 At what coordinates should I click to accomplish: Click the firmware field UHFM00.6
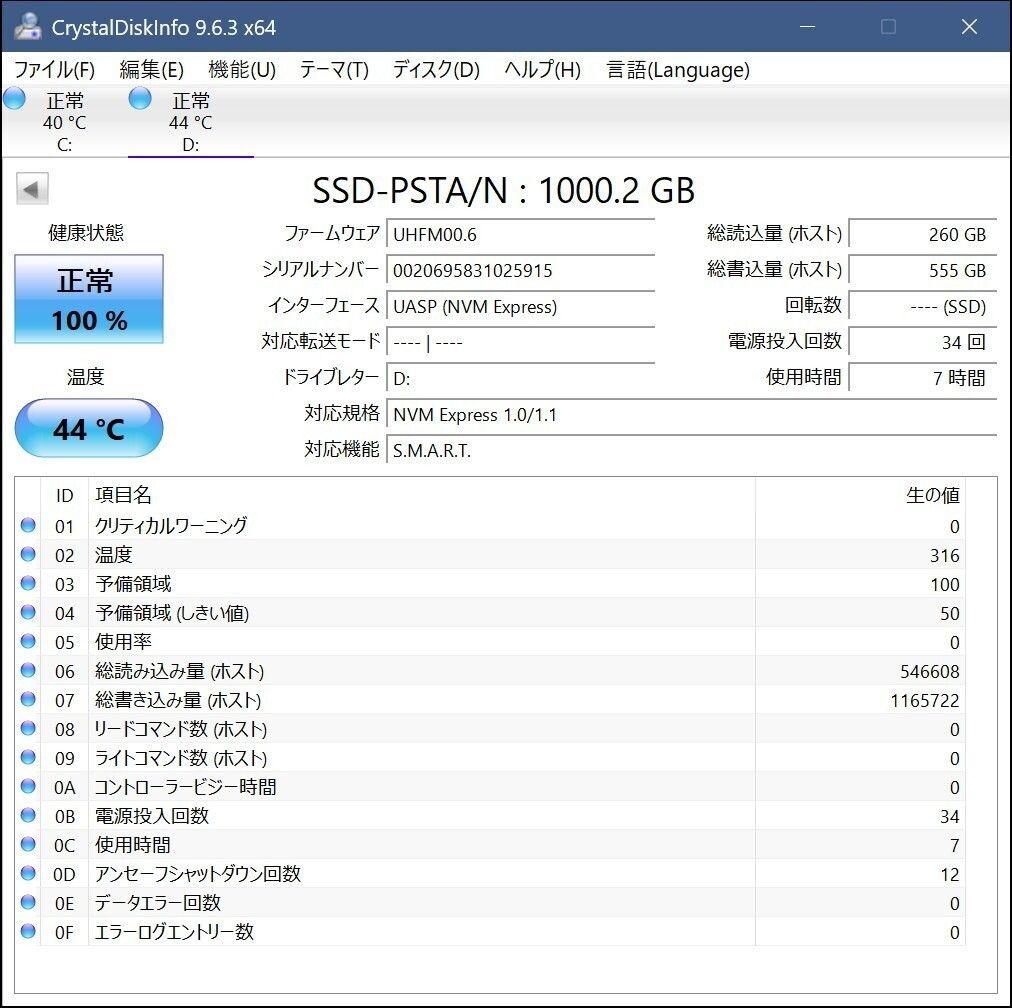click(x=520, y=234)
